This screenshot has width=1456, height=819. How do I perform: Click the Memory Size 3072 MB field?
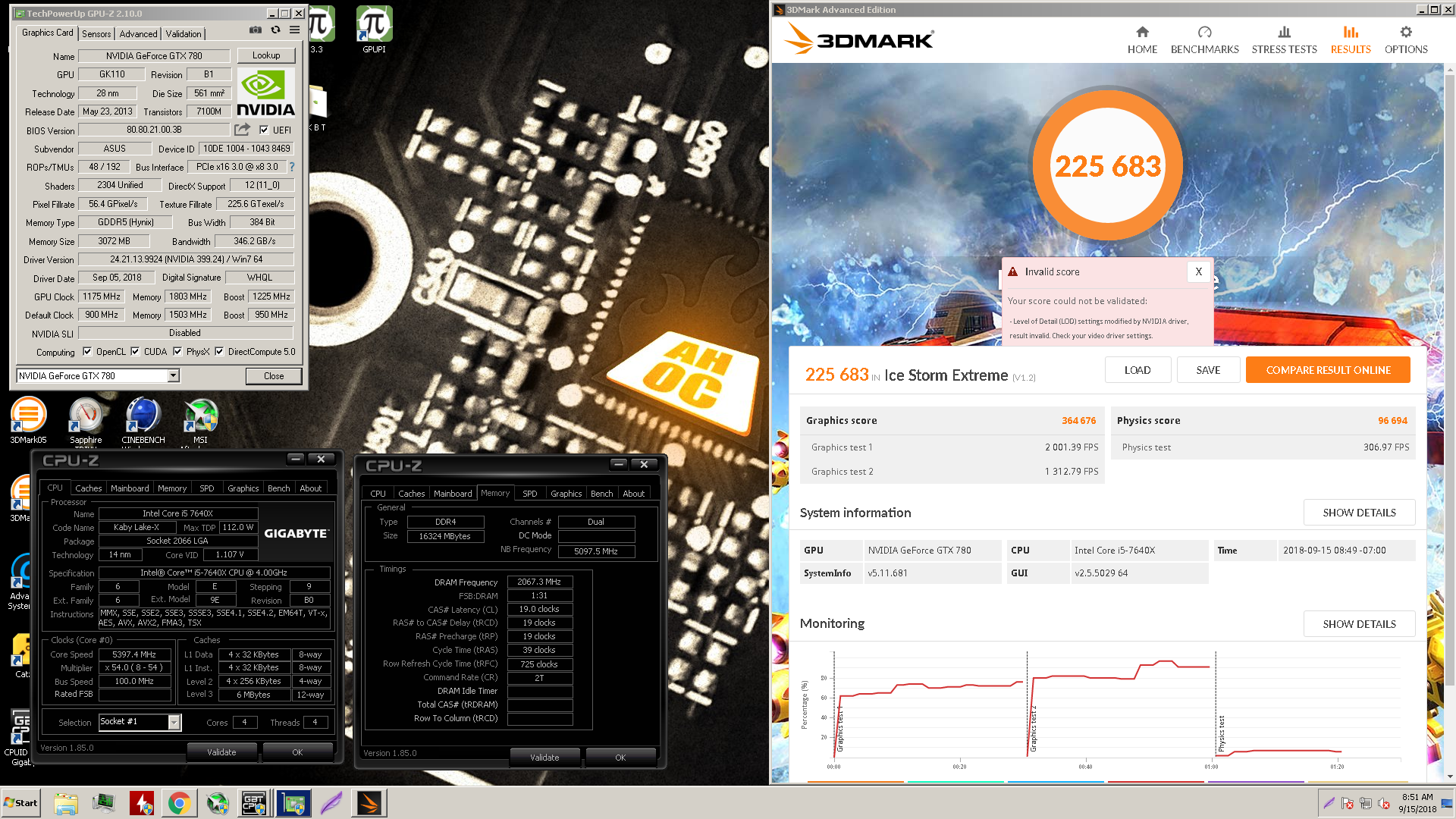114,241
